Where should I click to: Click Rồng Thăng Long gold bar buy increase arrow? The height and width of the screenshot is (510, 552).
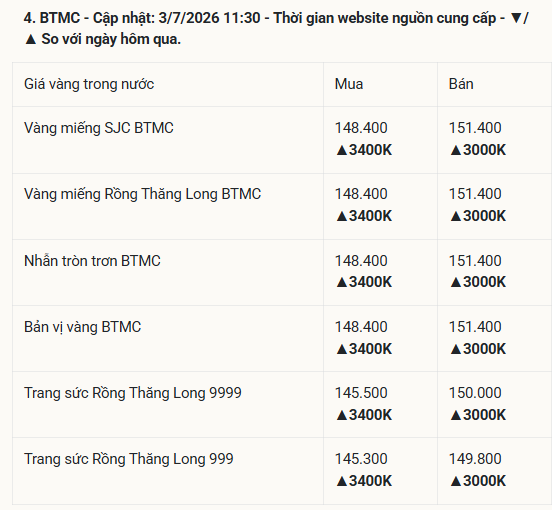click(364, 216)
